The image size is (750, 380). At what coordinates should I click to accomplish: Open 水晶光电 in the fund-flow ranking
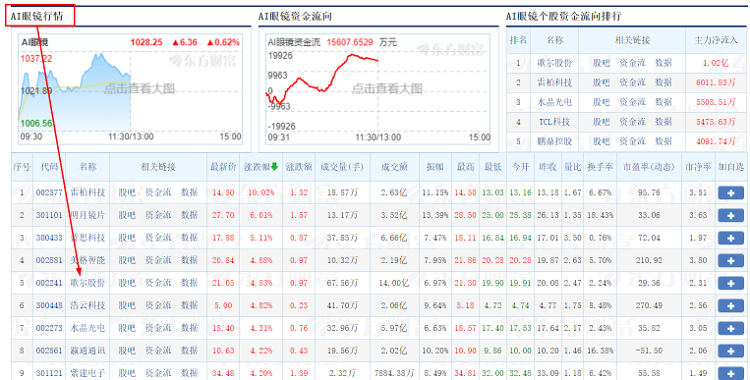(555, 102)
